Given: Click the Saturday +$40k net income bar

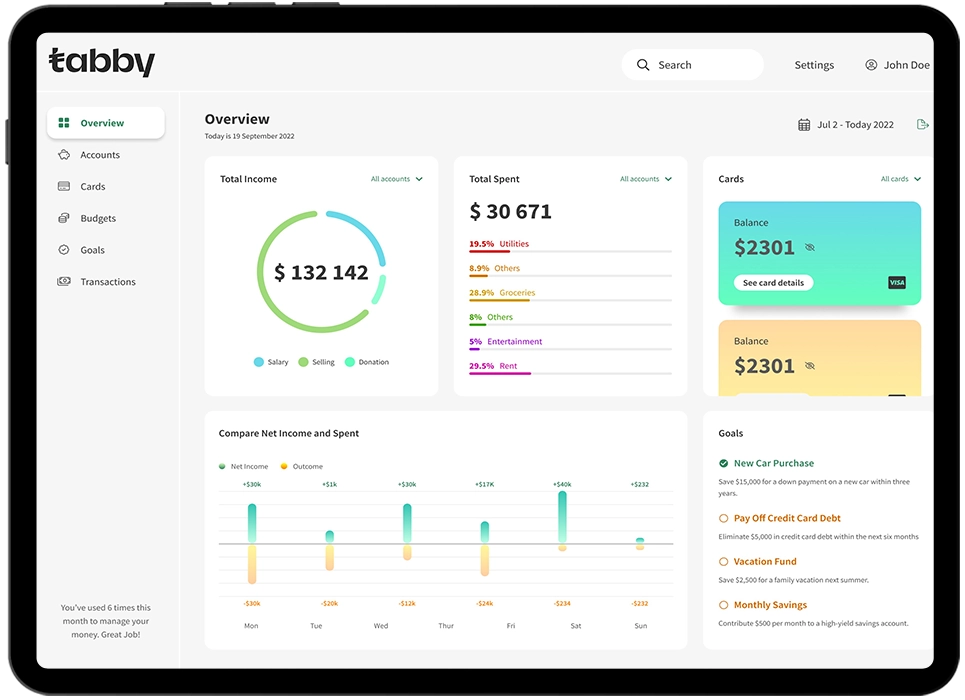Looking at the screenshot, I should 563,517.
